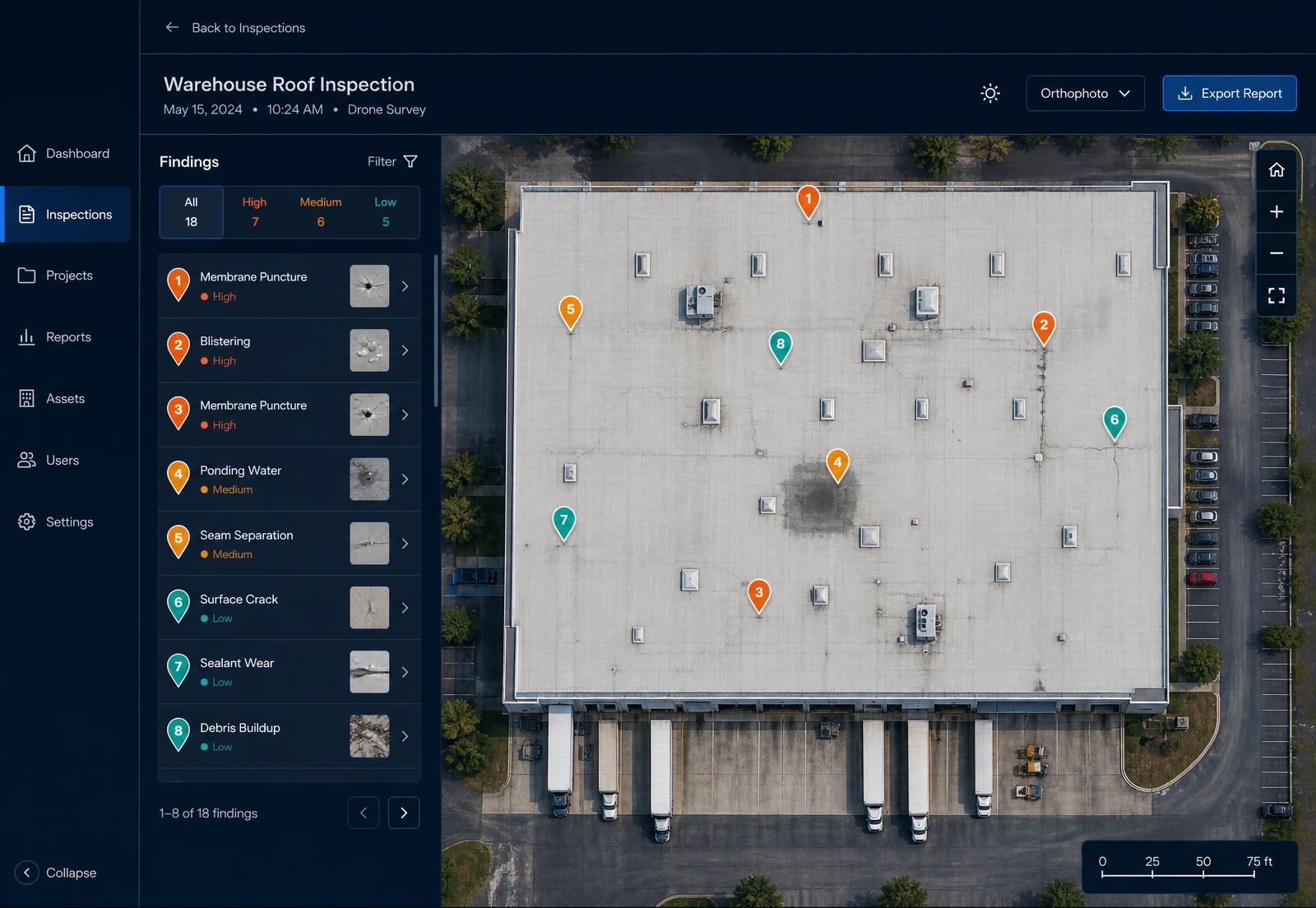Image resolution: width=1316 pixels, height=908 pixels.
Task: Reset map to home view
Action: [x=1277, y=169]
